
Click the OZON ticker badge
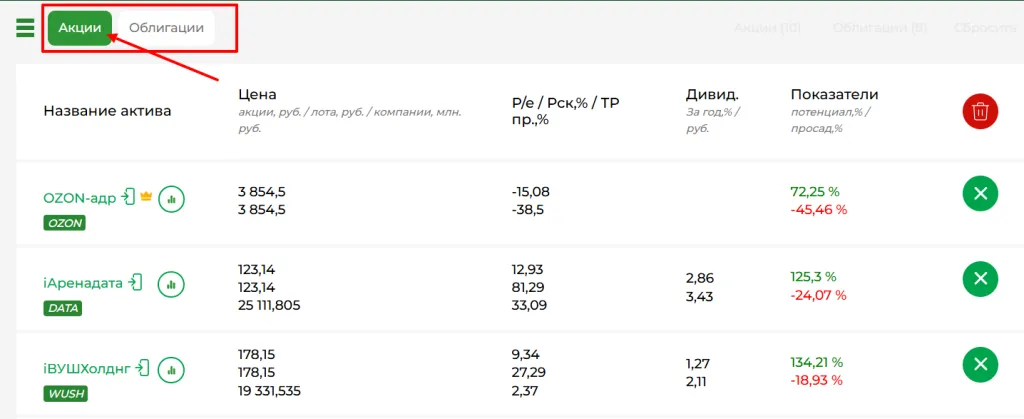pyautogui.click(x=64, y=223)
